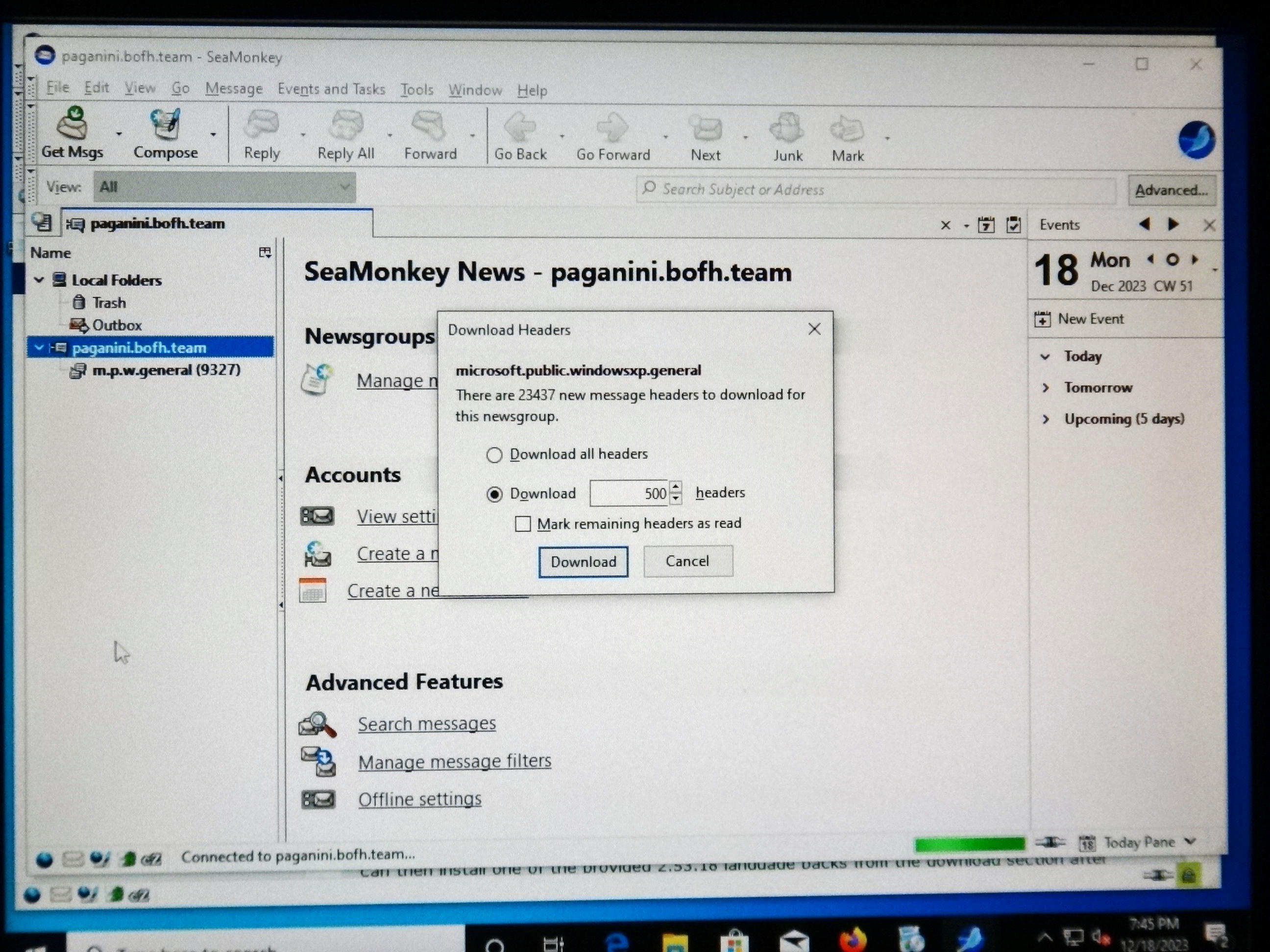The width and height of the screenshot is (1270, 952).
Task: Select the Download all headers radio button
Action: point(494,455)
